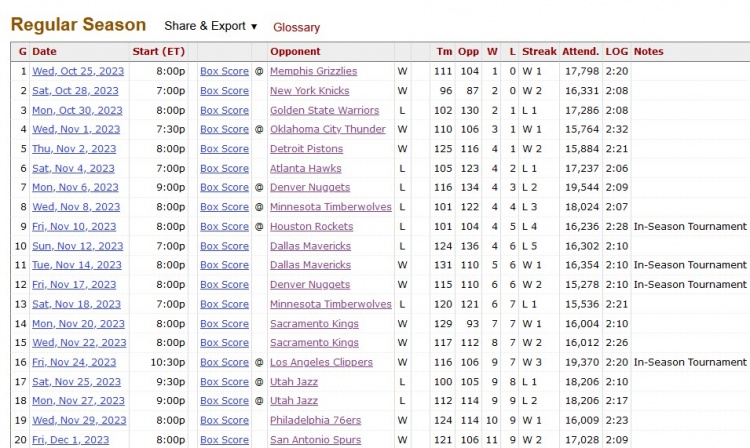Viewport: 750px width, 448px height.
Task: Open the San Antonio Spurs team link
Action: tap(314, 440)
